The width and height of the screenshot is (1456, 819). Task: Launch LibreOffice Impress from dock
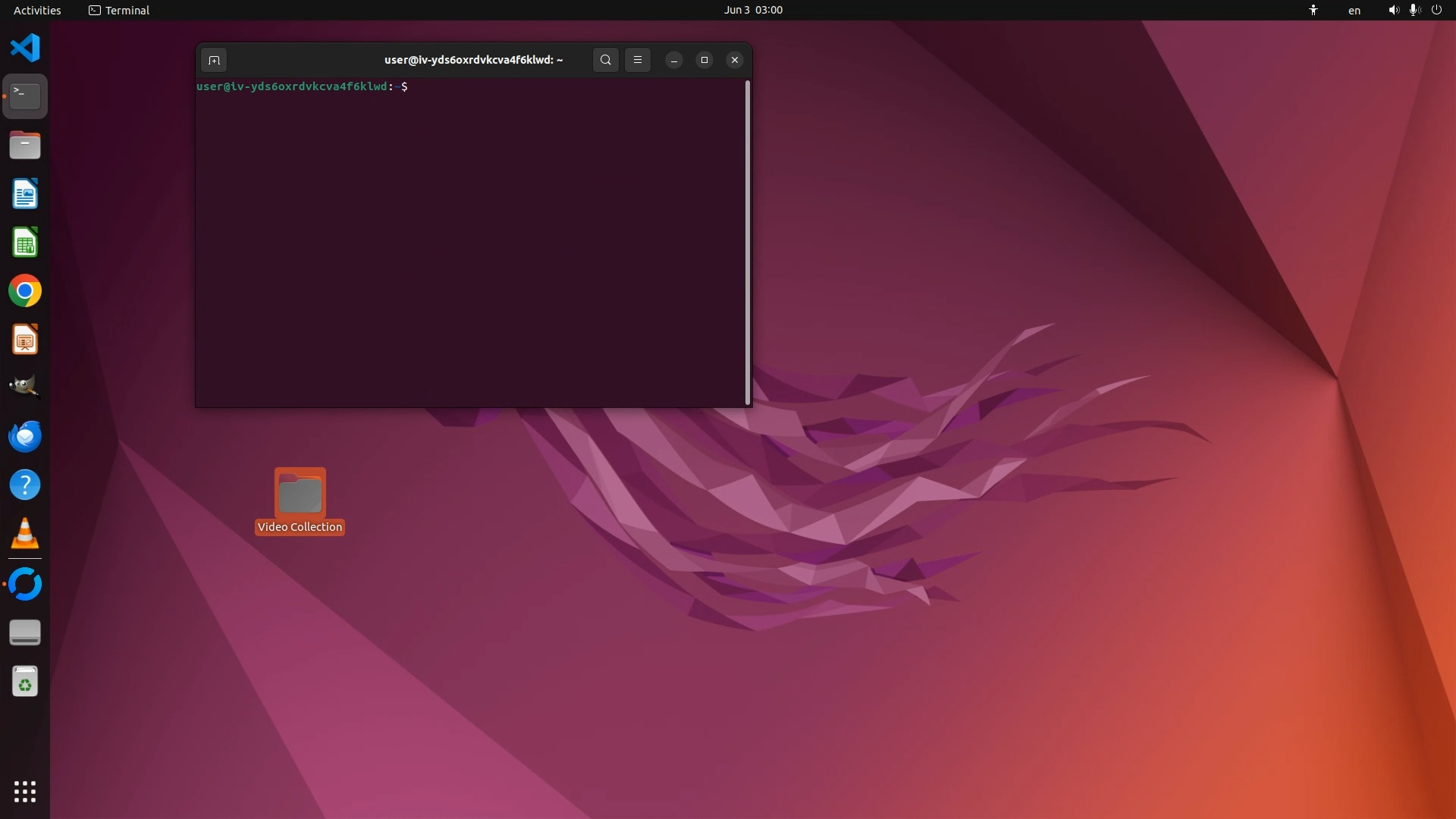[25, 340]
